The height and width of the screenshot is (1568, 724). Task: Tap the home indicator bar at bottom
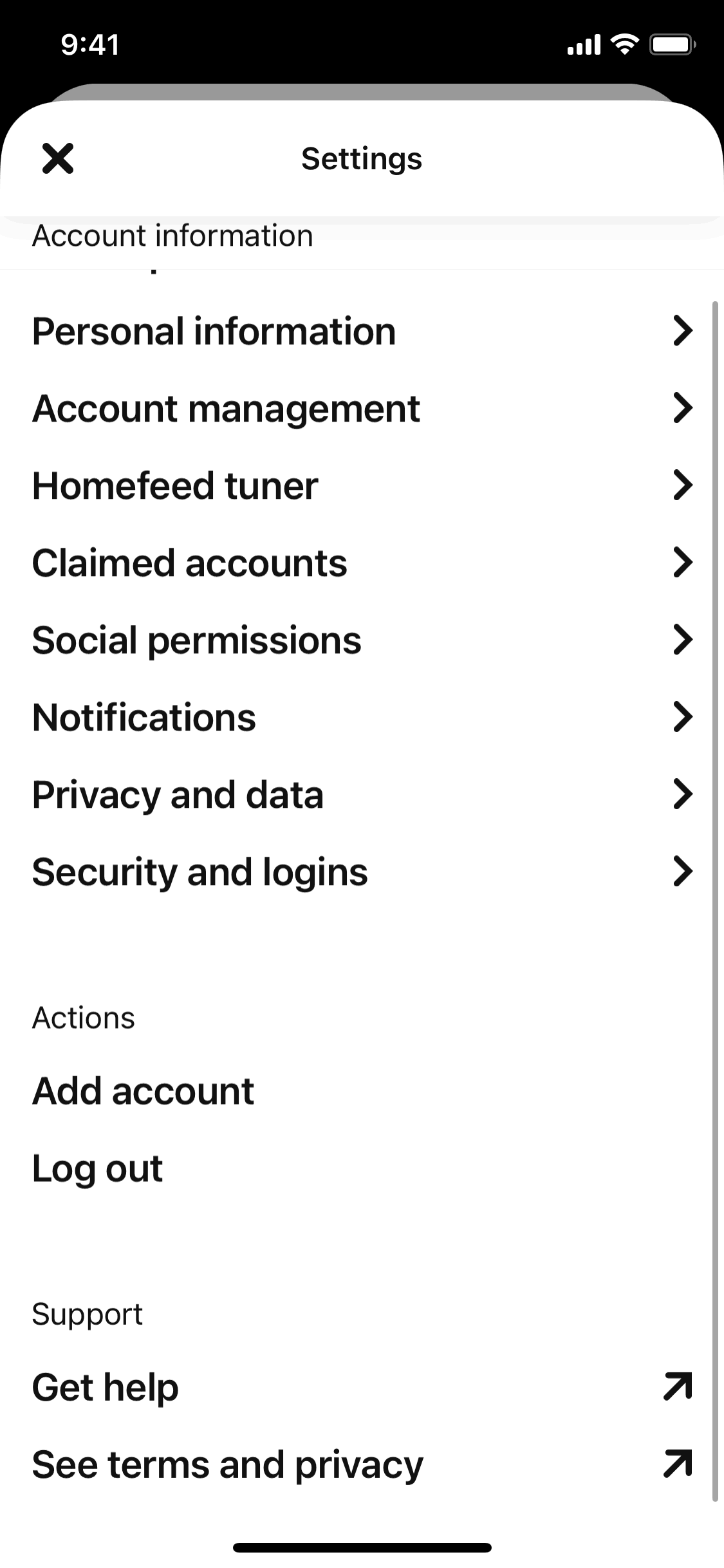(x=362, y=1547)
